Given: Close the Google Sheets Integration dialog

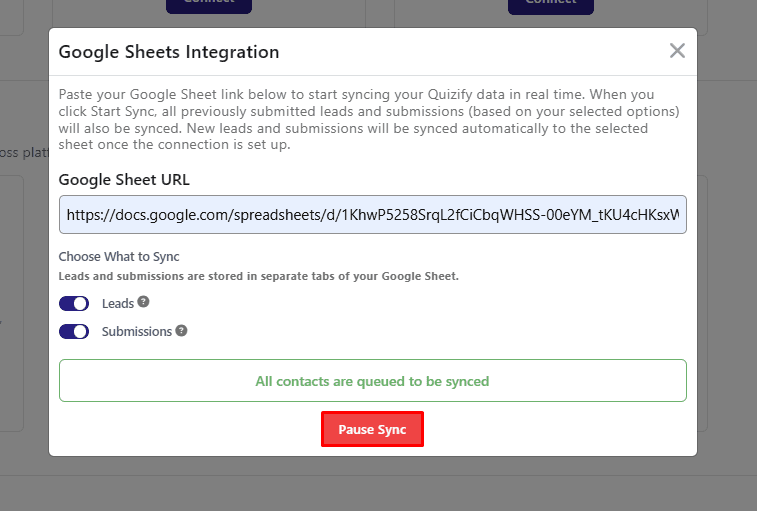Looking at the screenshot, I should click(x=677, y=51).
